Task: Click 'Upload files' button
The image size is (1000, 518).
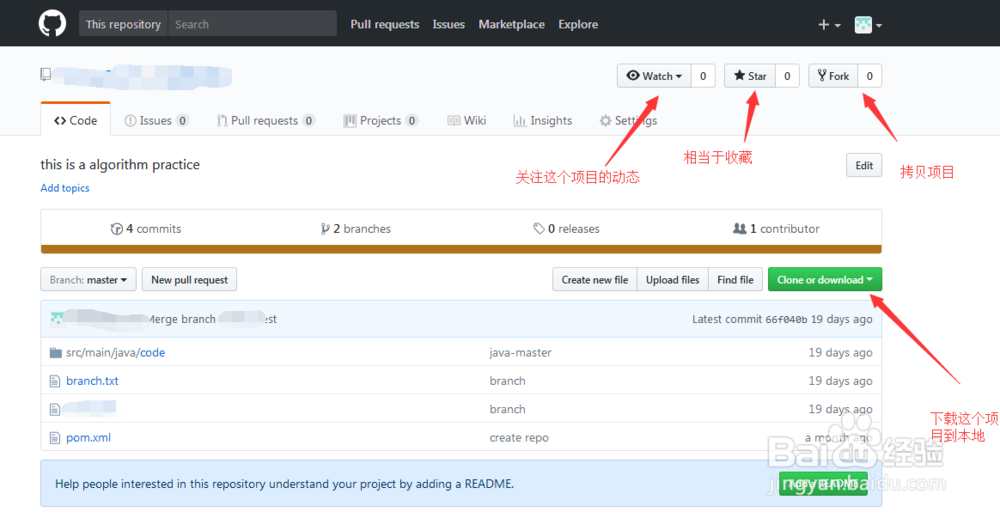Action: 673,279
